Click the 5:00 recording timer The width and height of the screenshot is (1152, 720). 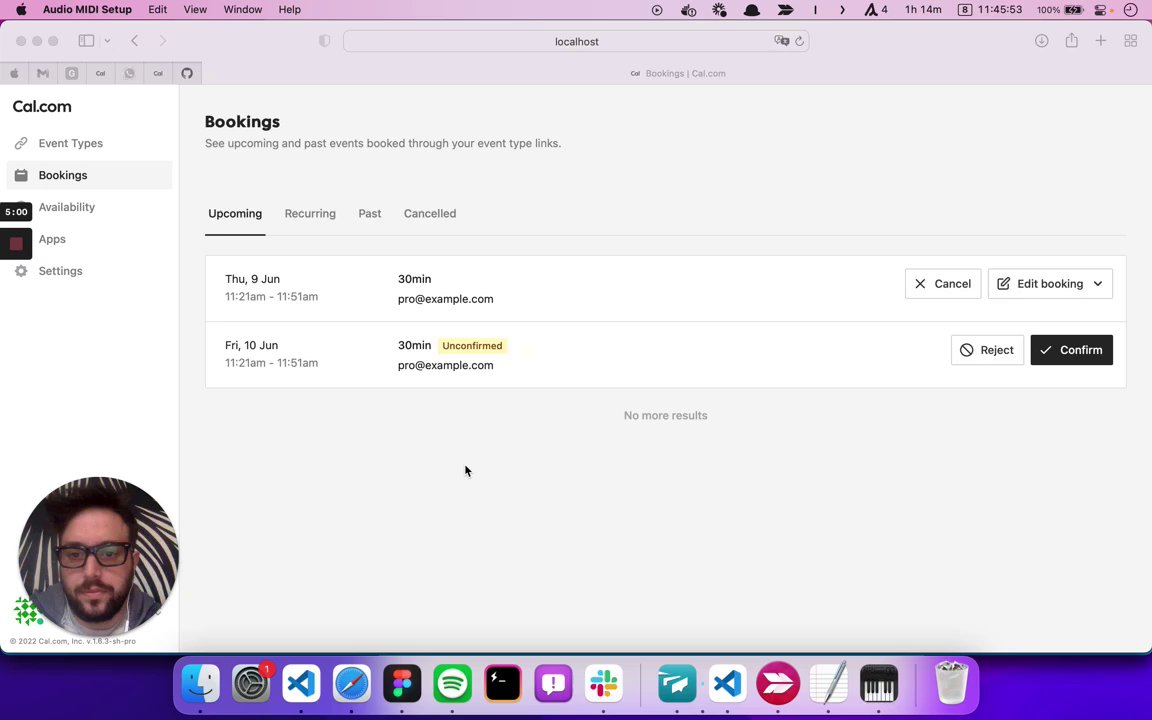tap(16, 212)
